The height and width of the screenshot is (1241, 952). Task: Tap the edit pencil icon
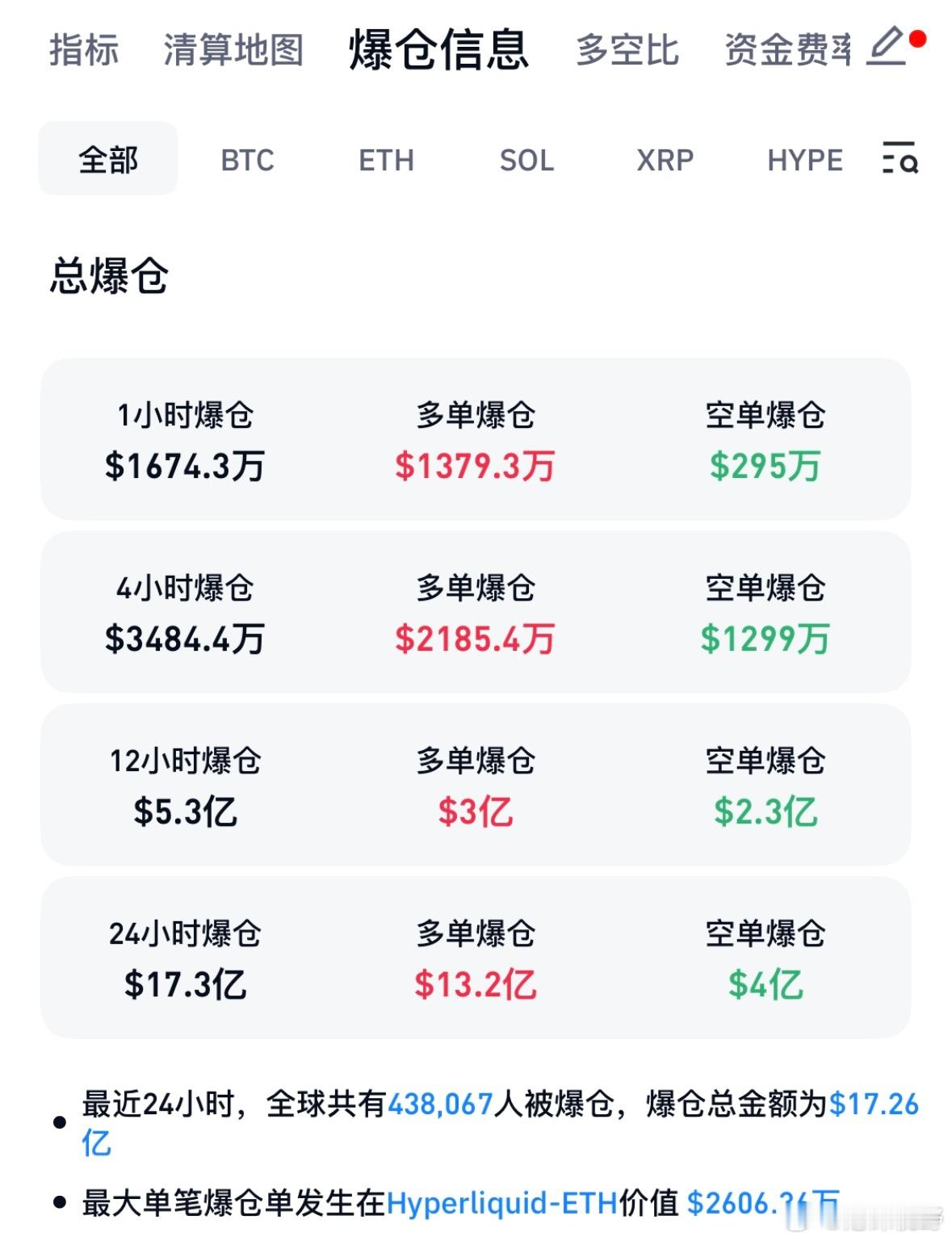click(x=887, y=46)
